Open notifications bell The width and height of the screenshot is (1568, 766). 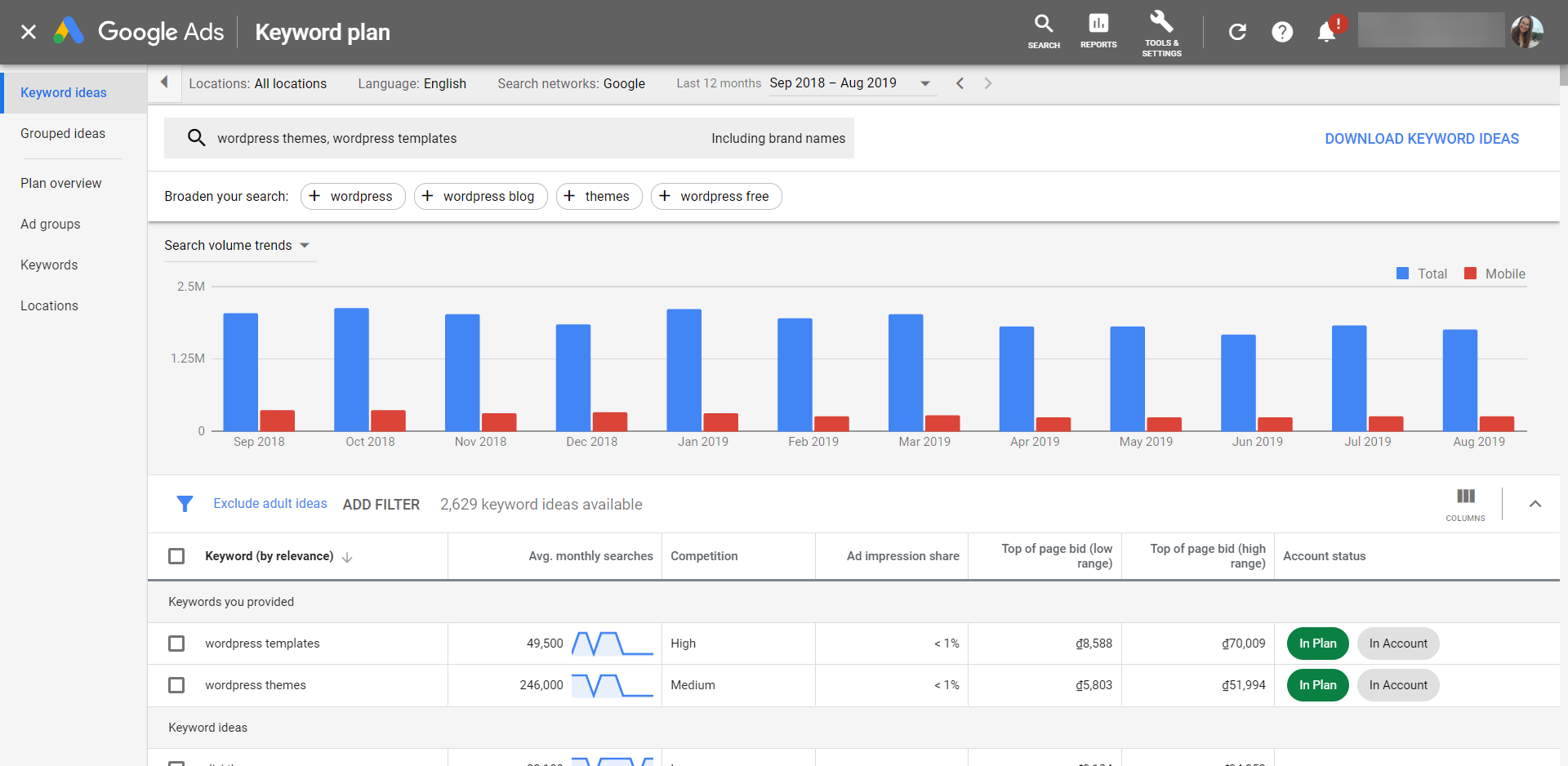1326,32
